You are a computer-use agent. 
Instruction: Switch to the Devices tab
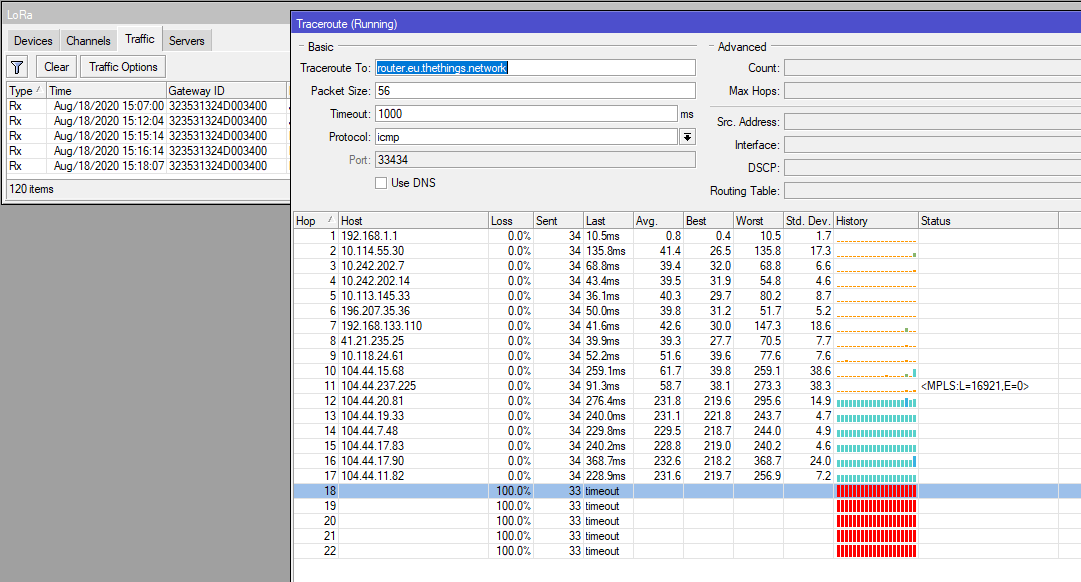point(33,41)
